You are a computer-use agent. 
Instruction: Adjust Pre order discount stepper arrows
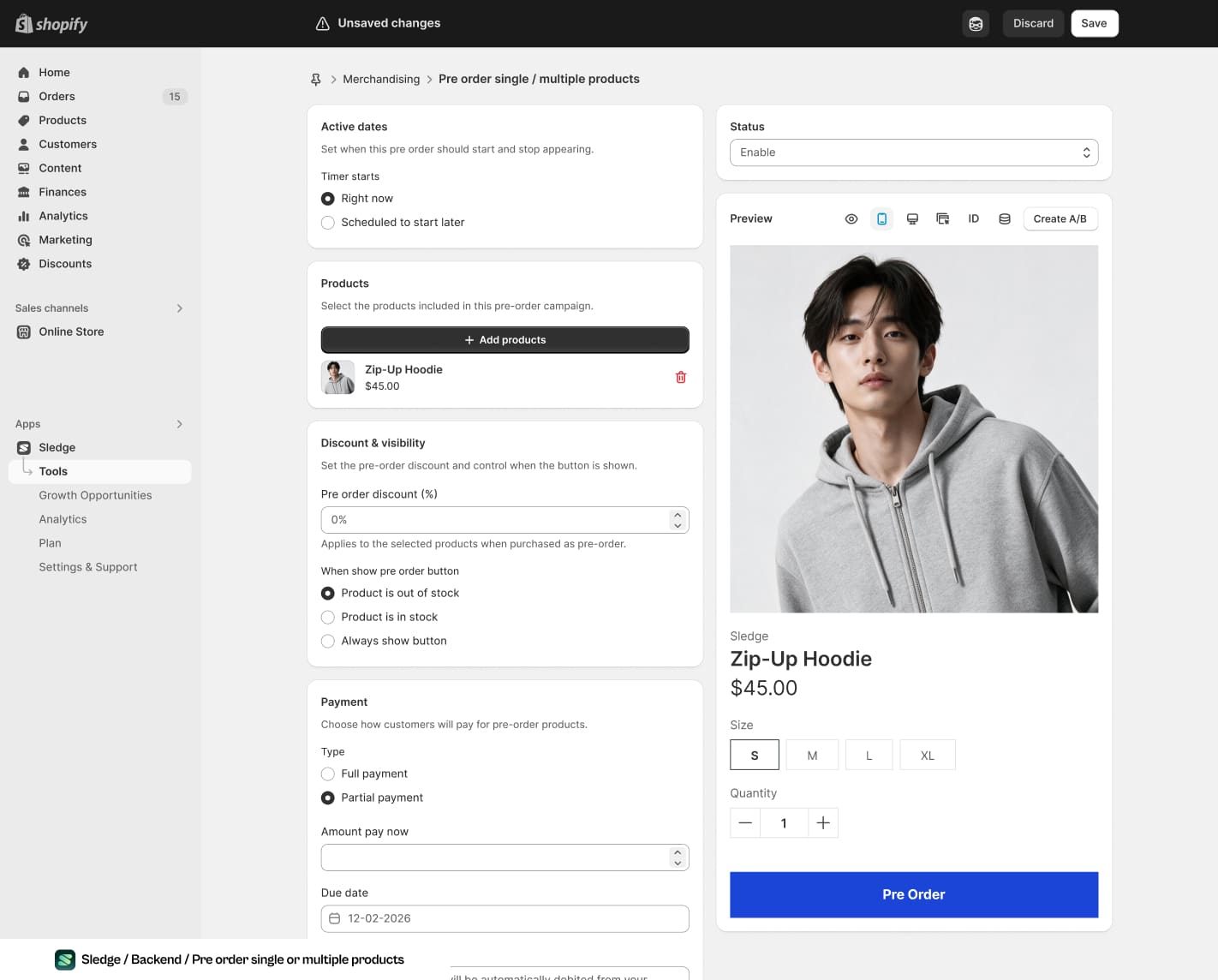point(678,520)
